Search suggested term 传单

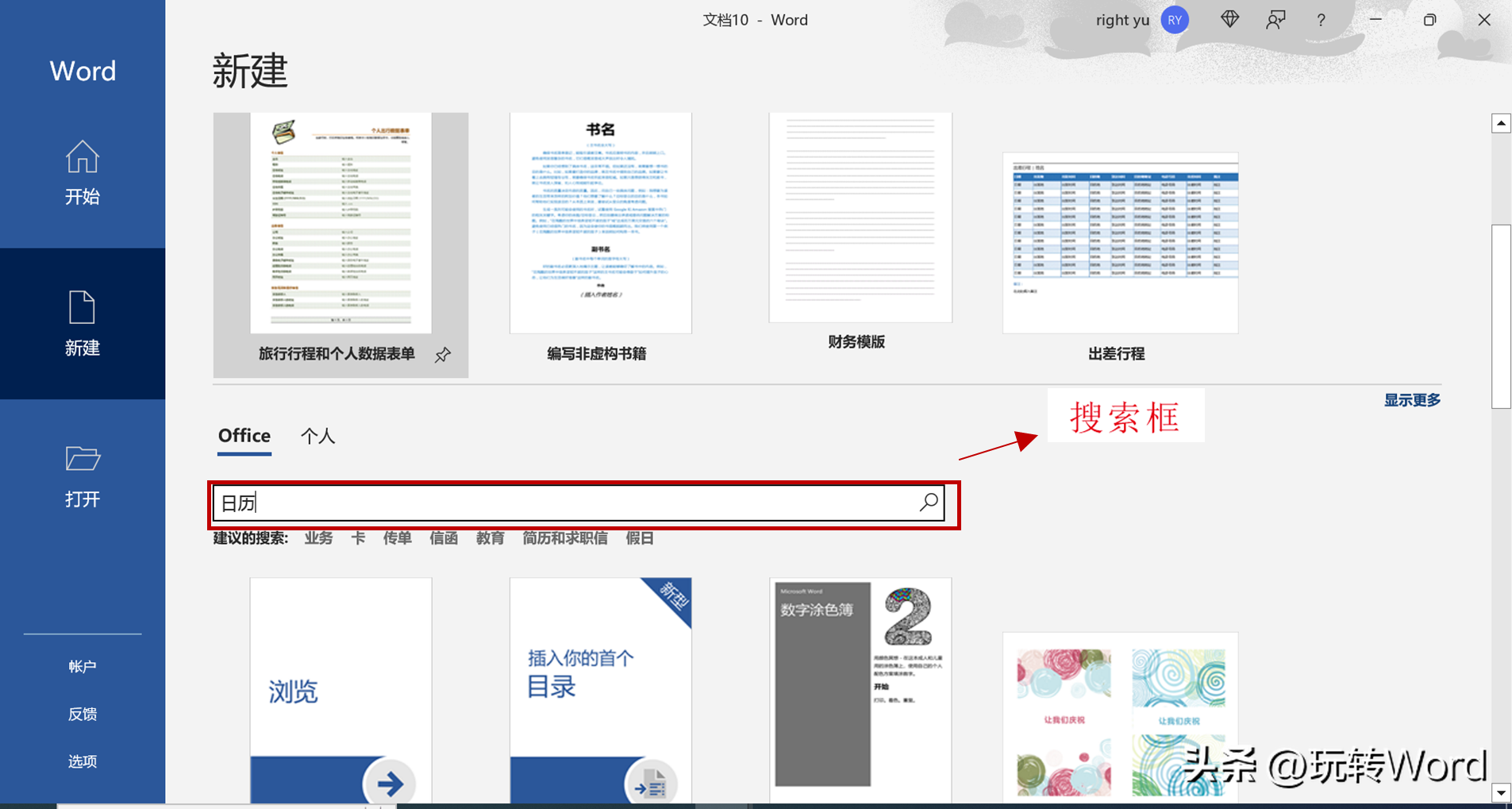tap(397, 538)
